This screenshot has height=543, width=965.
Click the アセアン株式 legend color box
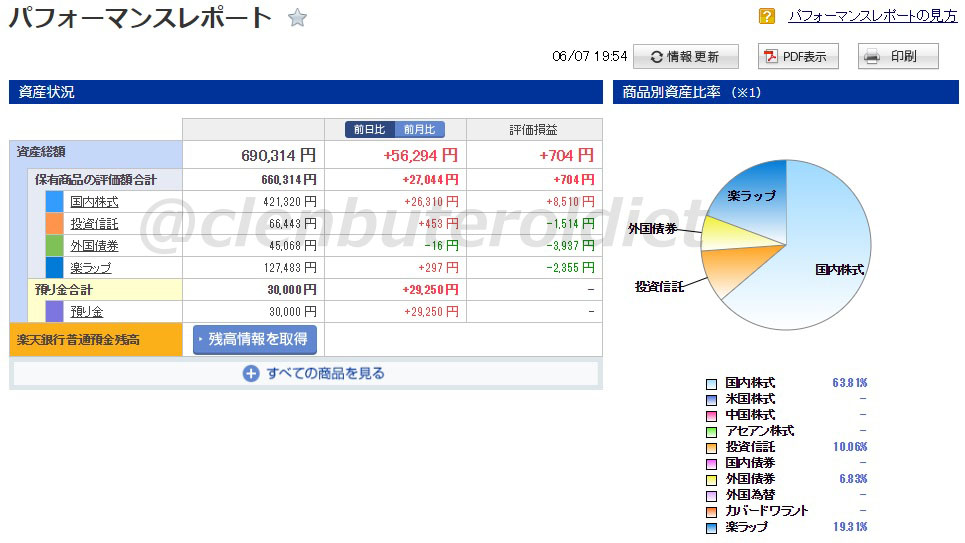[711, 432]
